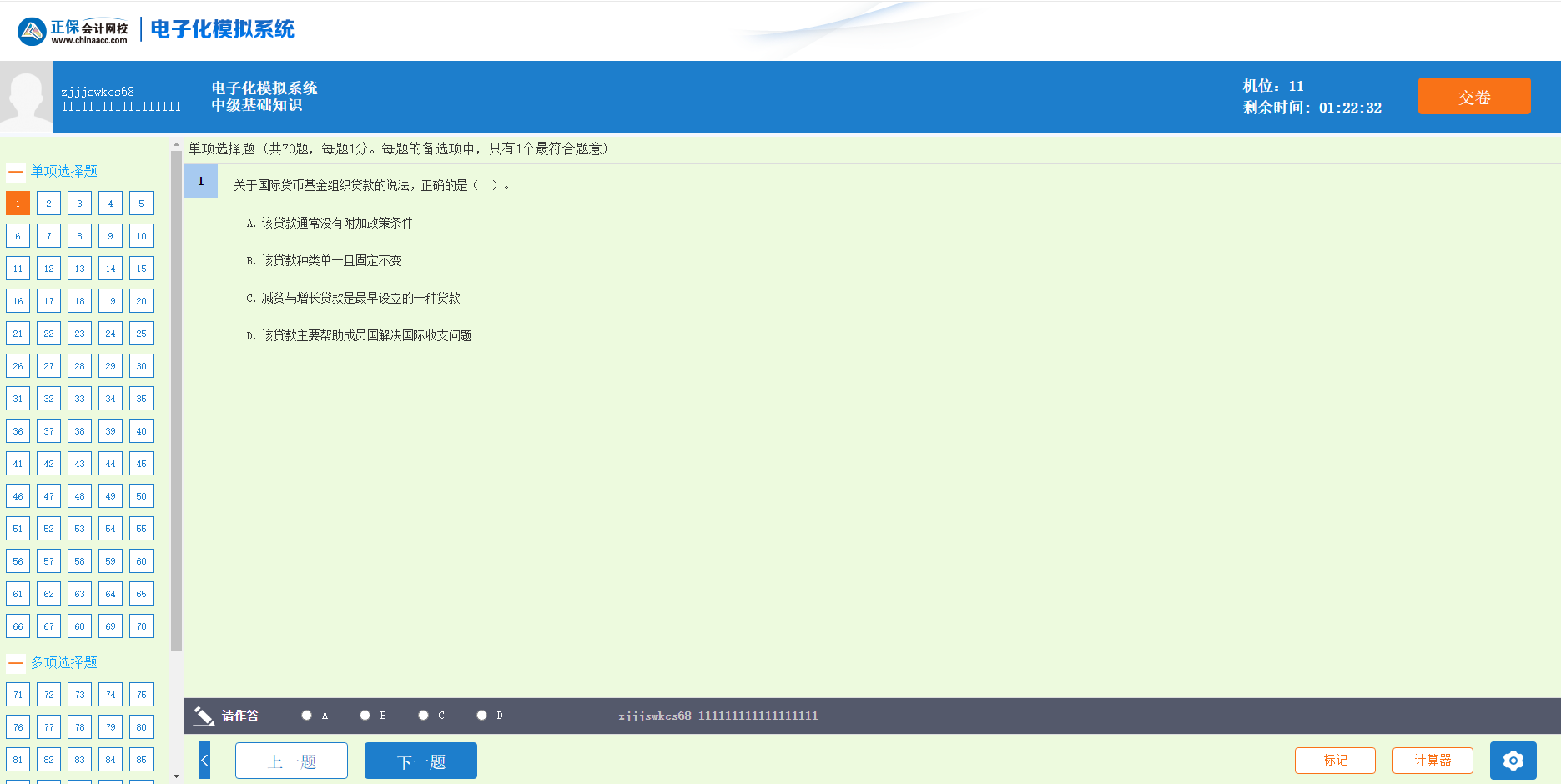1561x784 pixels.
Task: Jump to question 45
Action: pyautogui.click(x=141, y=464)
